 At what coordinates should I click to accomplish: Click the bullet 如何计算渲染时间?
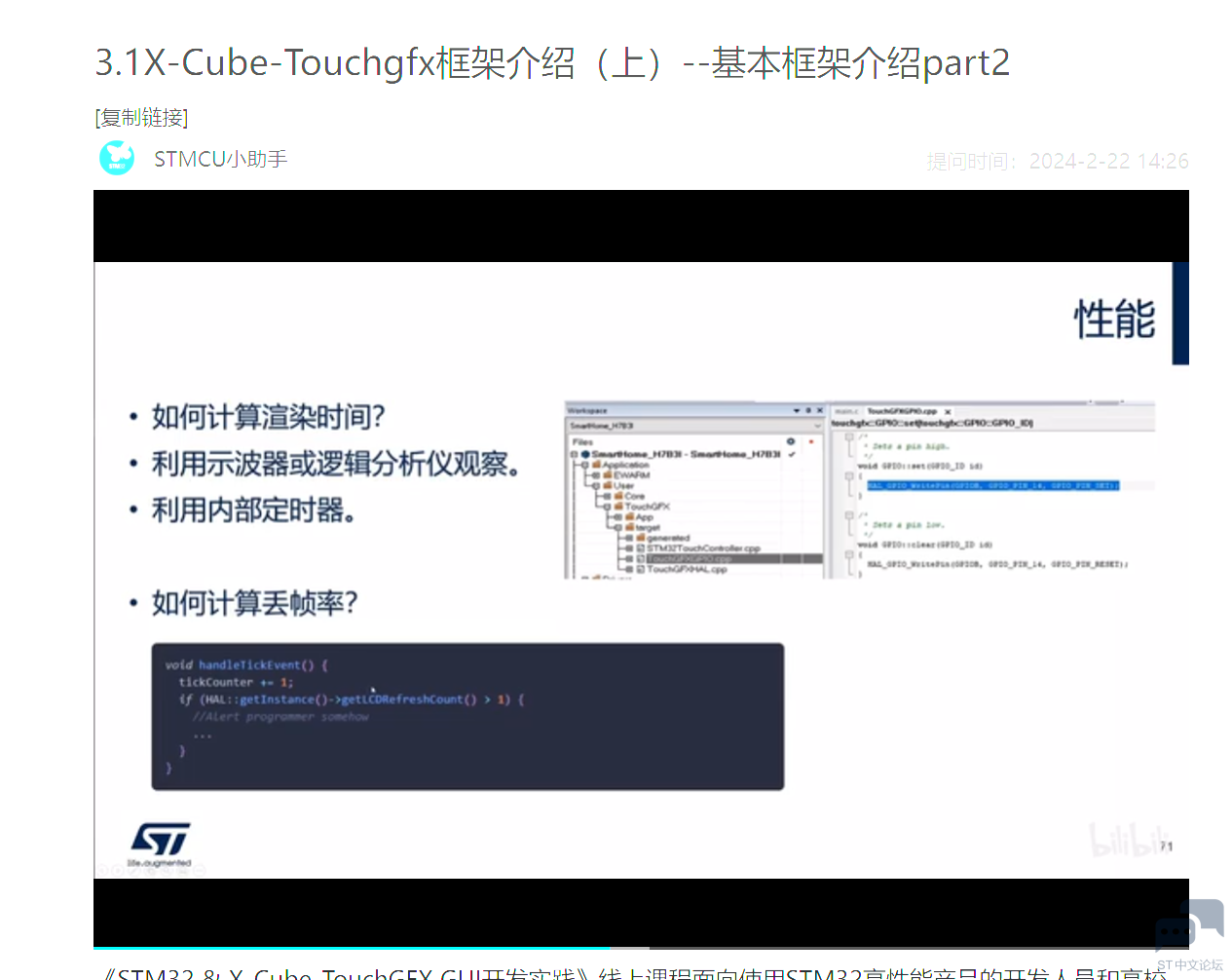[268, 417]
